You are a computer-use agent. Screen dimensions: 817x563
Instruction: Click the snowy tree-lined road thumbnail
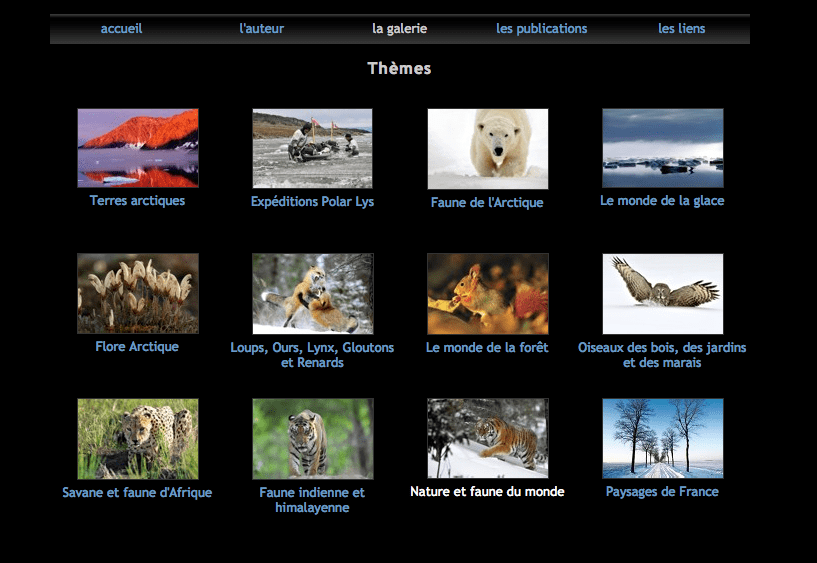pos(662,439)
